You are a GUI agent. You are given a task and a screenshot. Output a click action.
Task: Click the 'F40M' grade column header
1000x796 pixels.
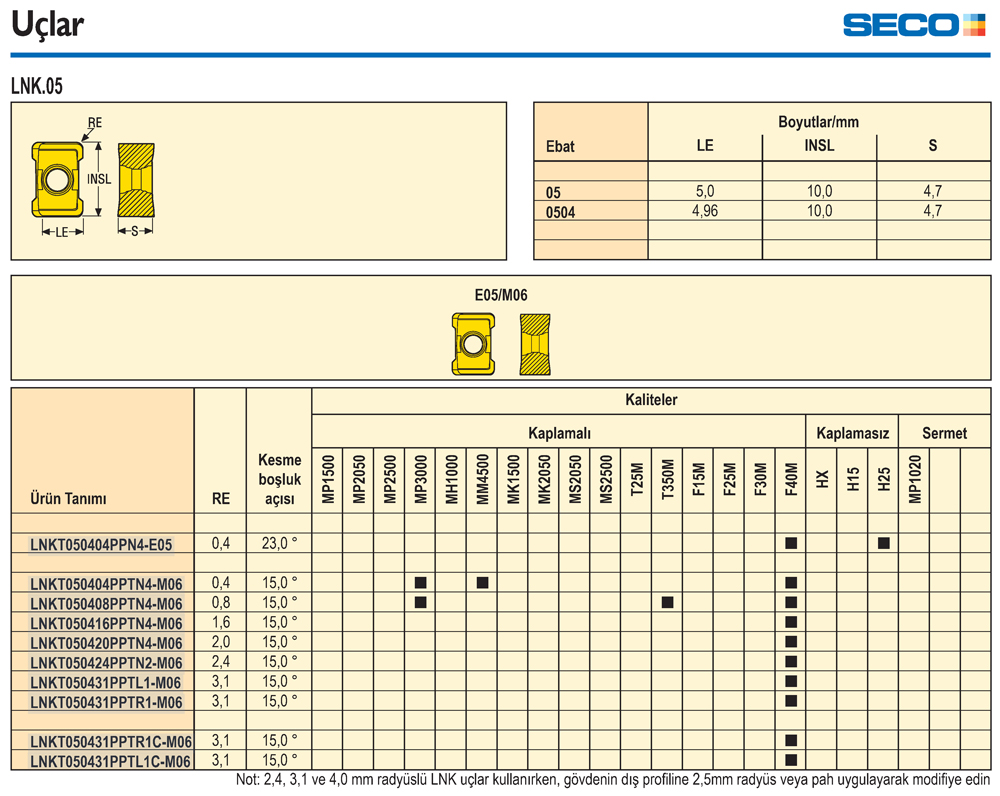(791, 480)
